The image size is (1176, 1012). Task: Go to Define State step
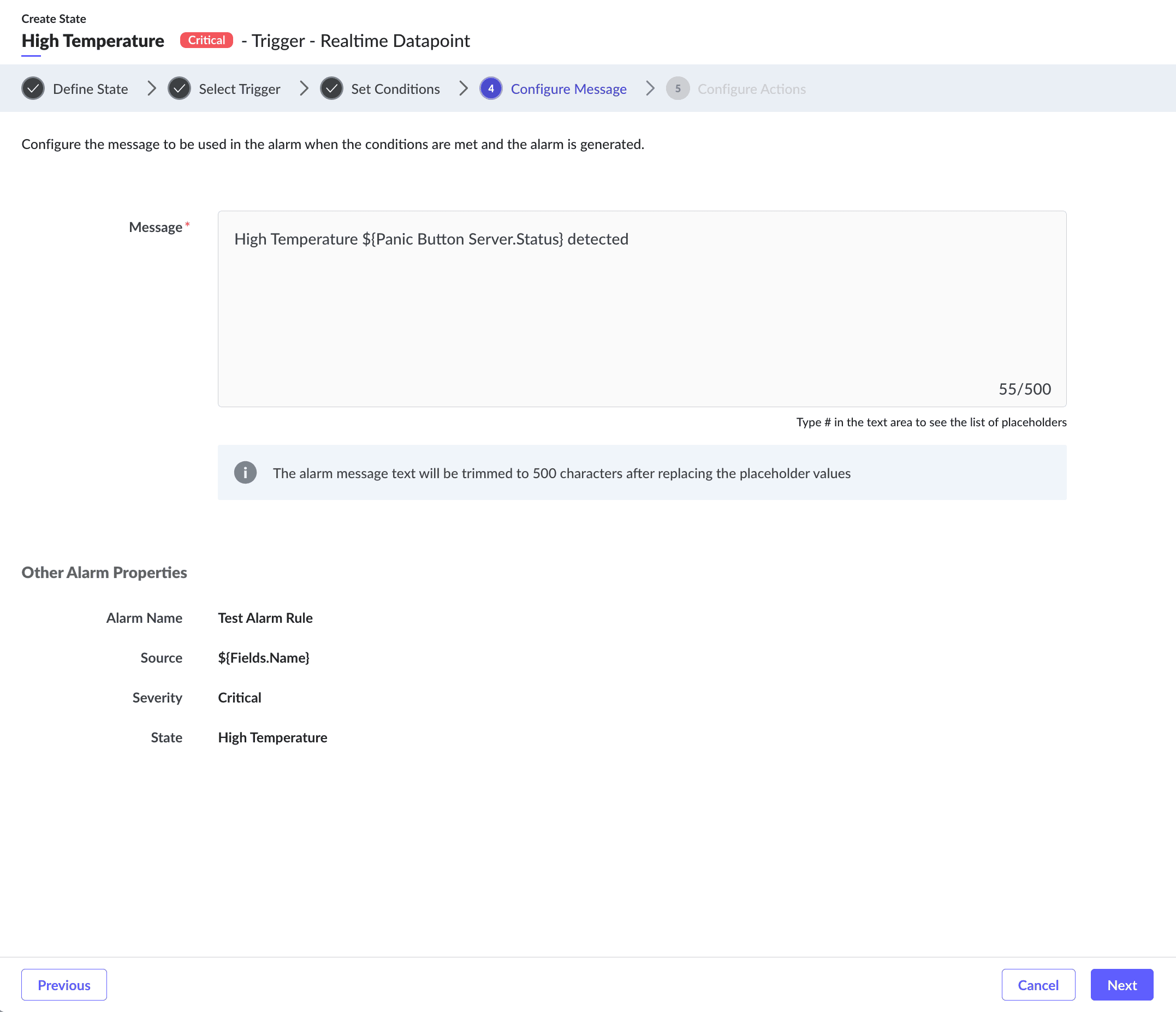click(x=90, y=89)
